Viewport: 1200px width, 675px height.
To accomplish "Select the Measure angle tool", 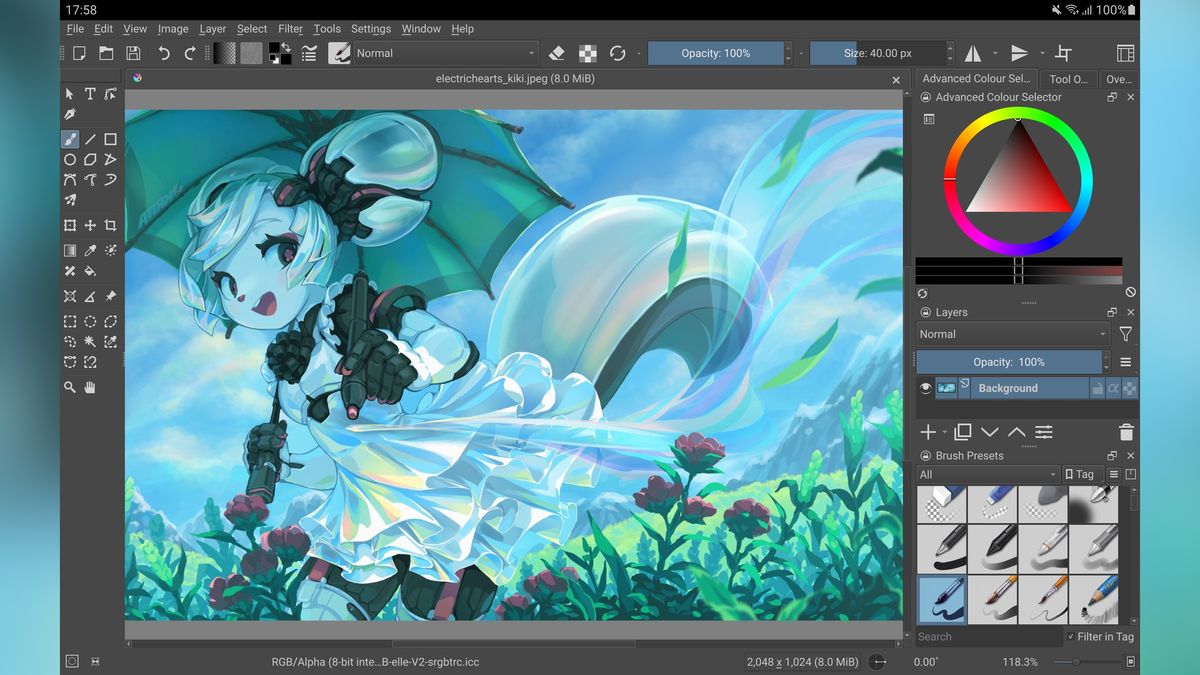I will click(90, 296).
